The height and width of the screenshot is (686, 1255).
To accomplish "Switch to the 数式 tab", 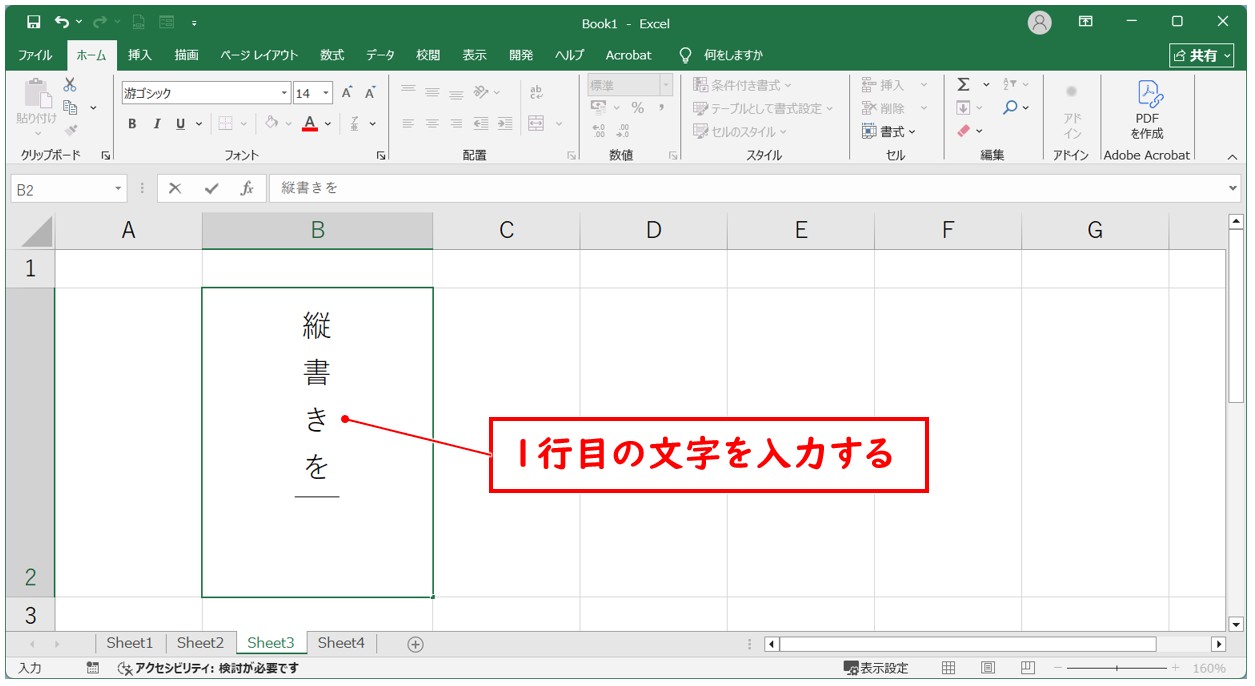I will (332, 55).
